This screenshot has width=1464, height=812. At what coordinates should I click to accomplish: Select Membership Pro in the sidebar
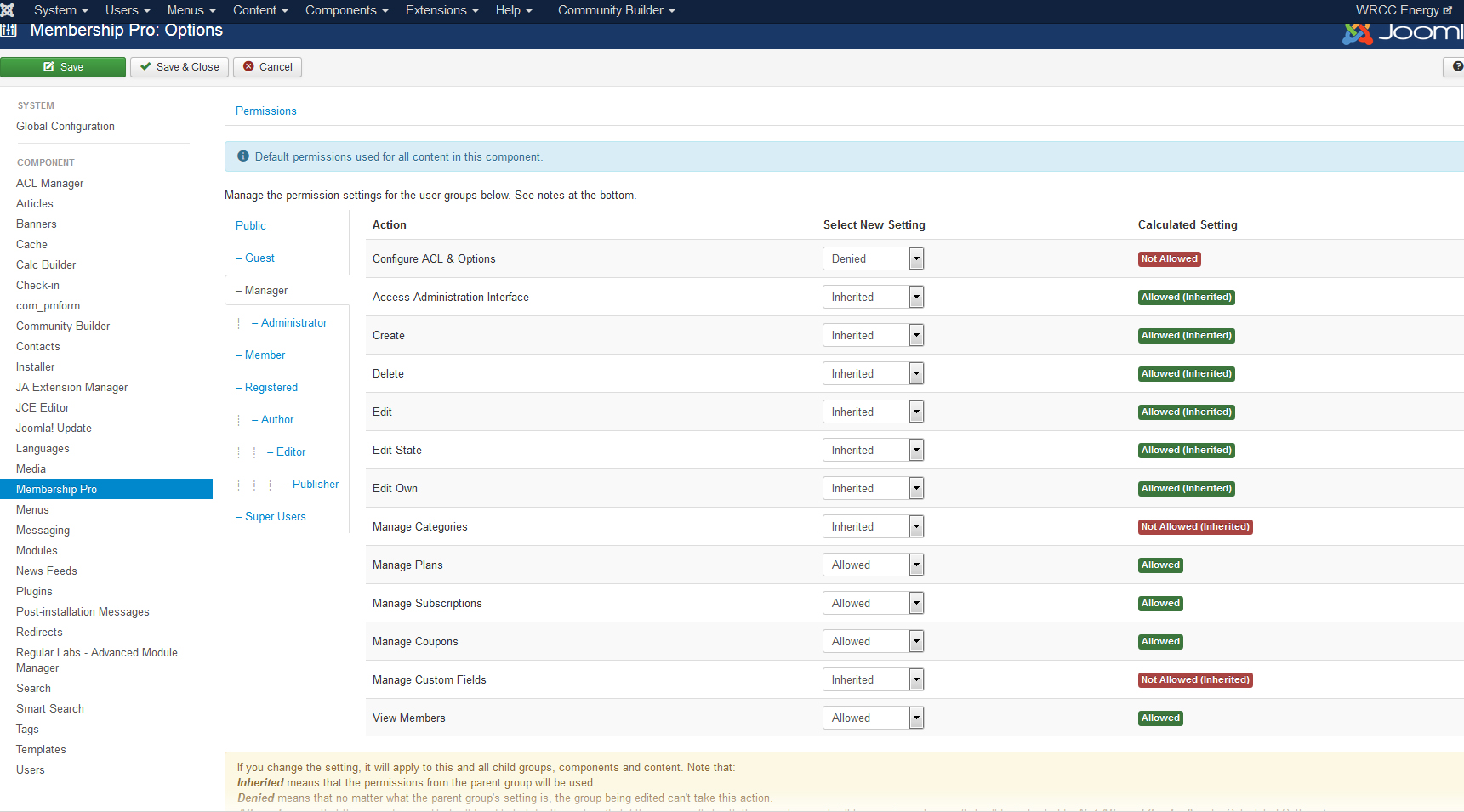point(106,489)
